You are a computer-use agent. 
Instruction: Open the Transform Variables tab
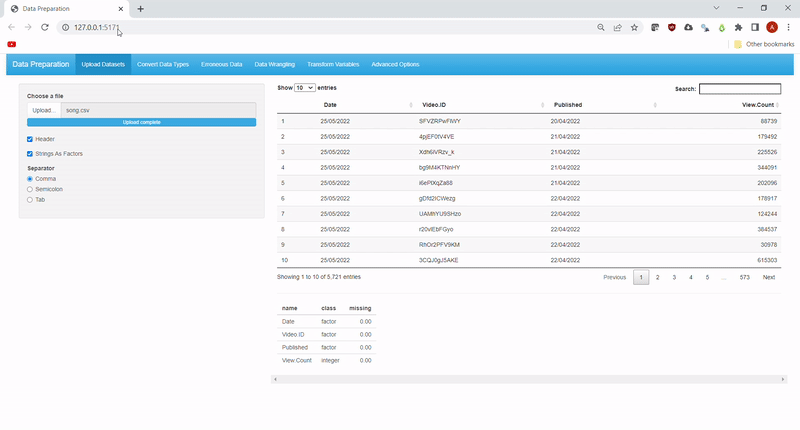click(333, 64)
